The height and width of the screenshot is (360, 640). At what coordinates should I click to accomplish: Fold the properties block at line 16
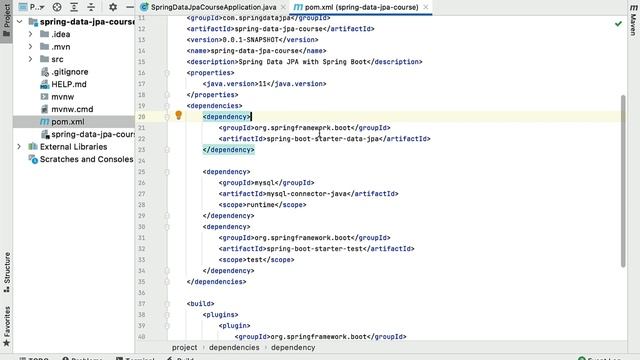click(167, 73)
